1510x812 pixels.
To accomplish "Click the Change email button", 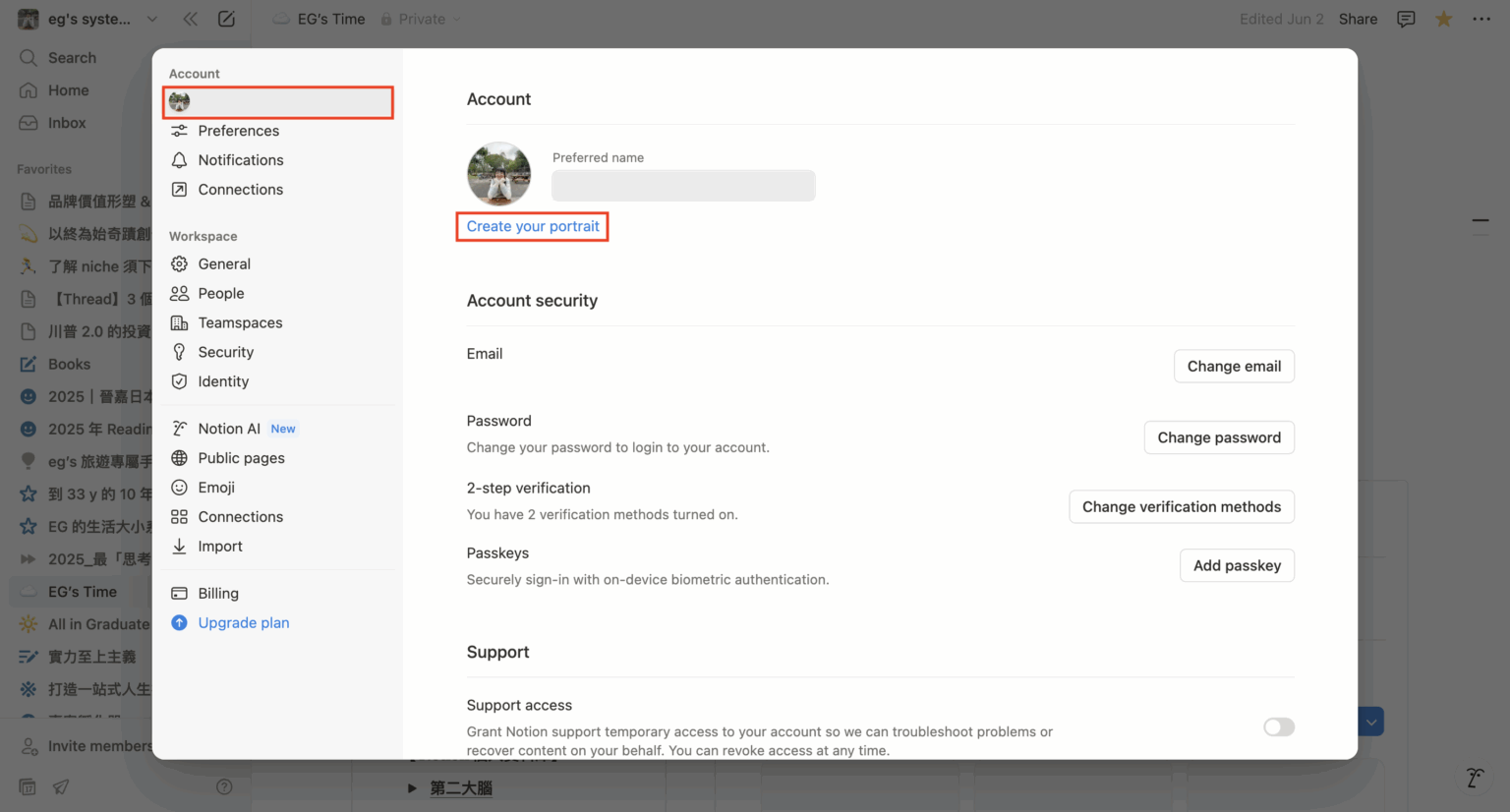I will click(1233, 367).
